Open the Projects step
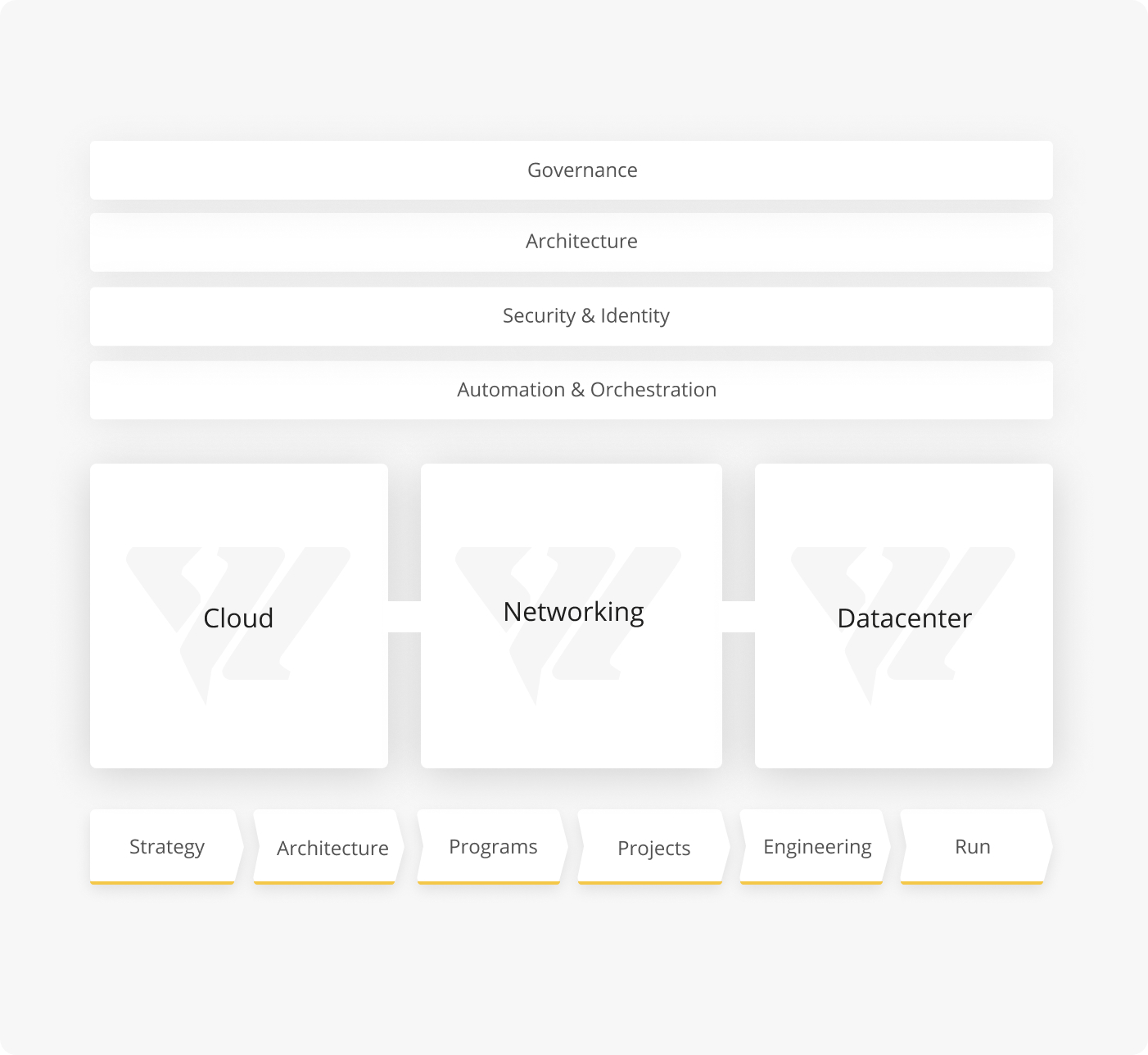Image resolution: width=1148 pixels, height=1055 pixels. 653,847
